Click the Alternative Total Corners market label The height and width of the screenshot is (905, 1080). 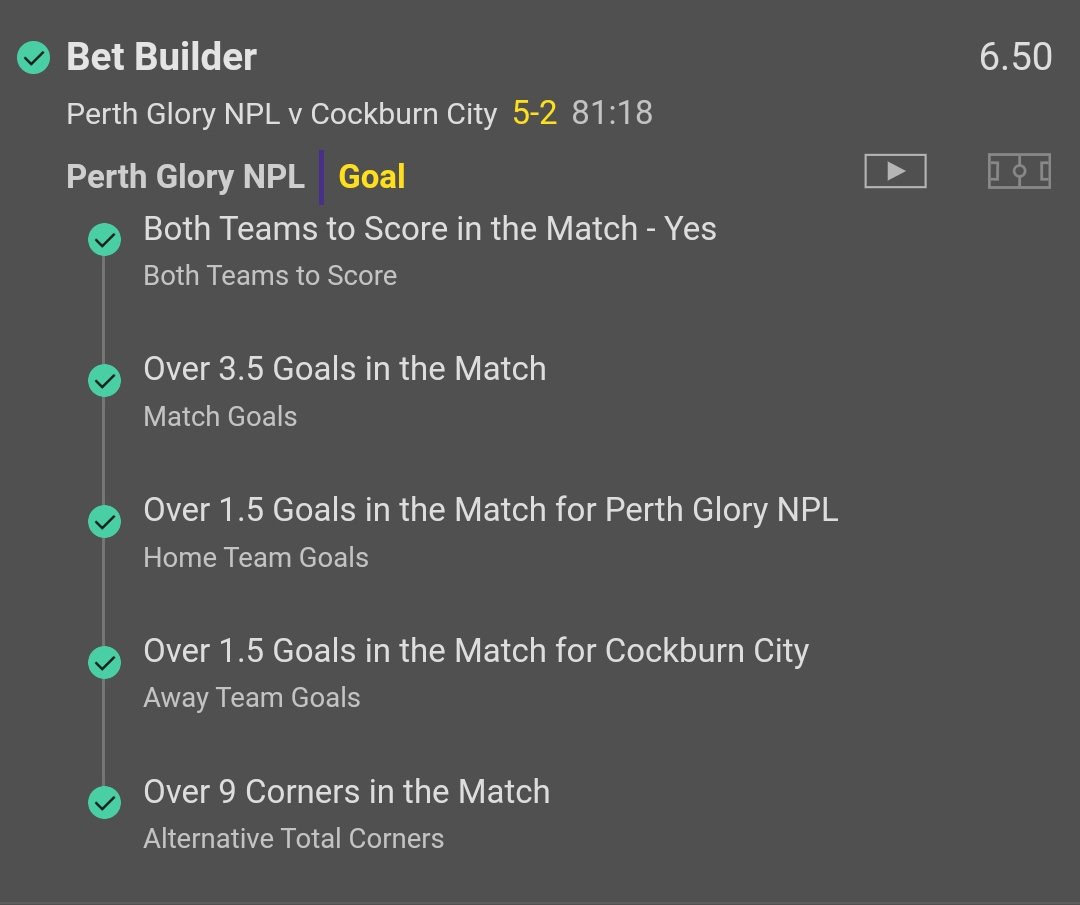coord(293,838)
